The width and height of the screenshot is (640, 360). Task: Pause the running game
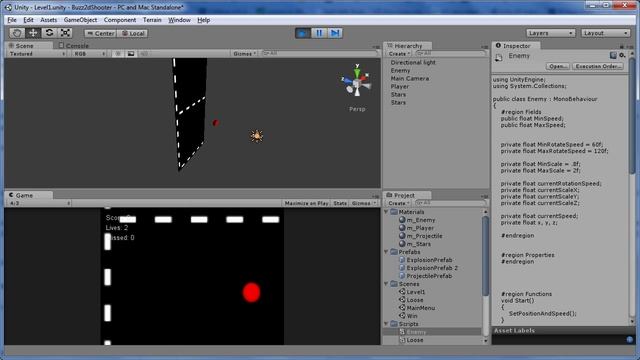(319, 33)
